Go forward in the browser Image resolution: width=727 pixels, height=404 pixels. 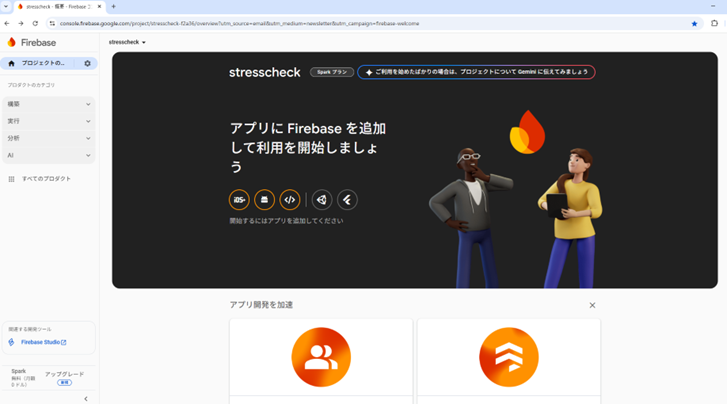[21, 23]
